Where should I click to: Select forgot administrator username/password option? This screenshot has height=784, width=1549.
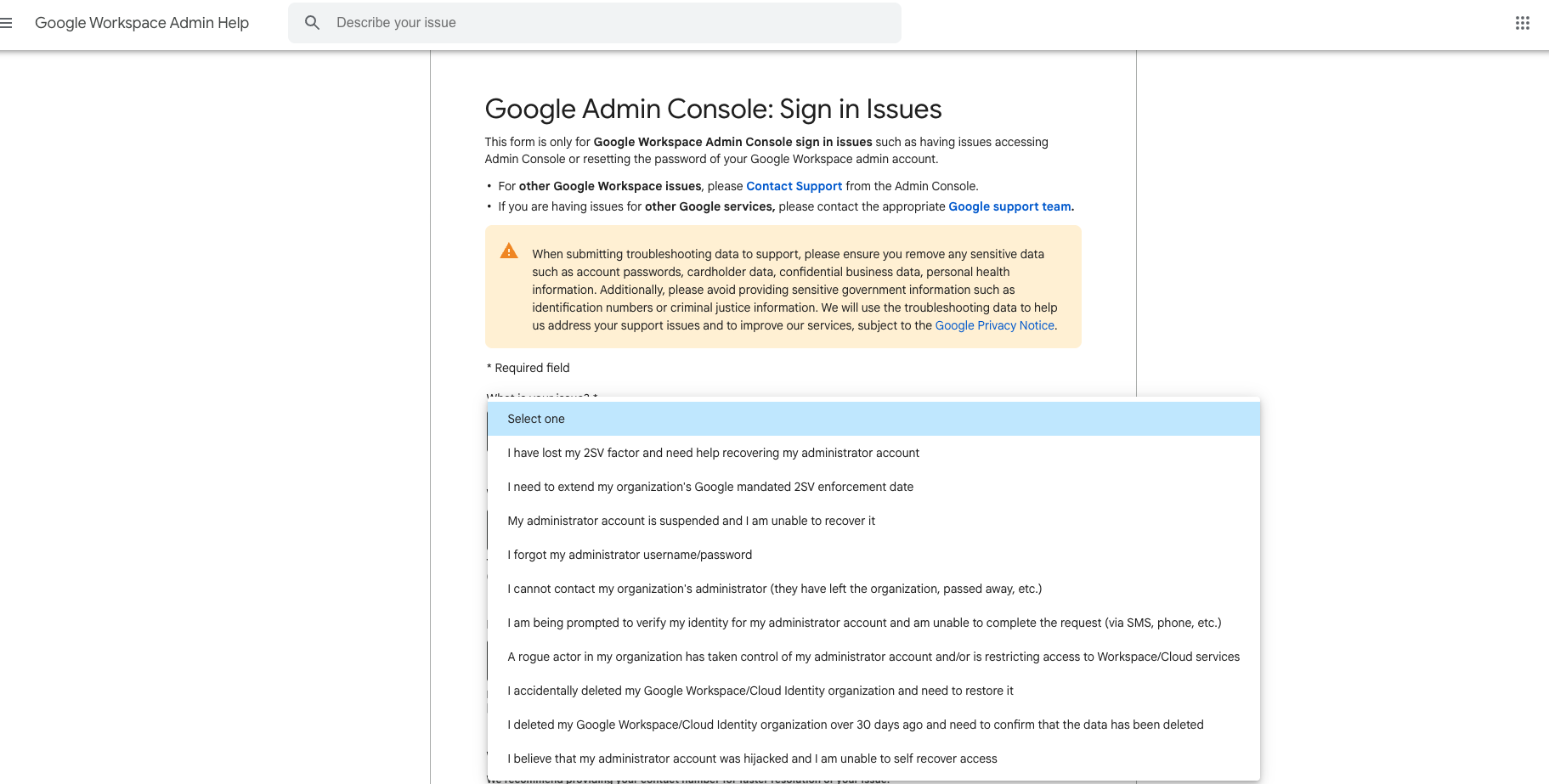pyautogui.click(x=873, y=555)
